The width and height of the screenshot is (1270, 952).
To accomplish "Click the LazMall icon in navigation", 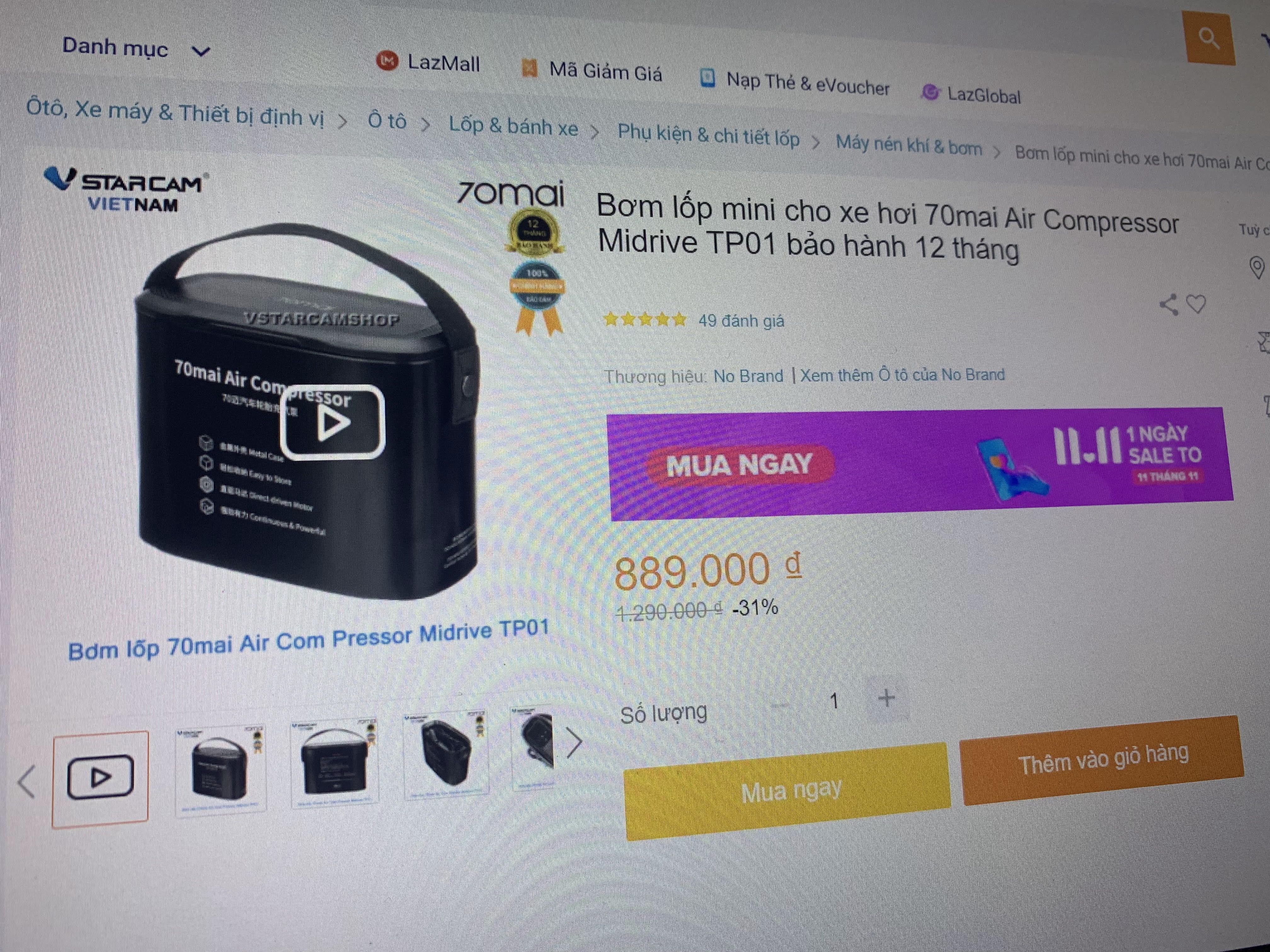I will click(x=387, y=60).
